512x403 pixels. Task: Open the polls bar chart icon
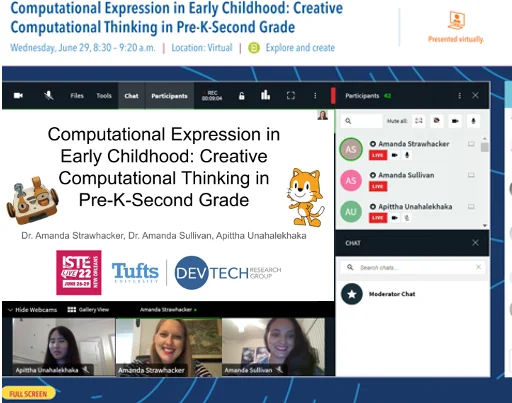coord(265,95)
